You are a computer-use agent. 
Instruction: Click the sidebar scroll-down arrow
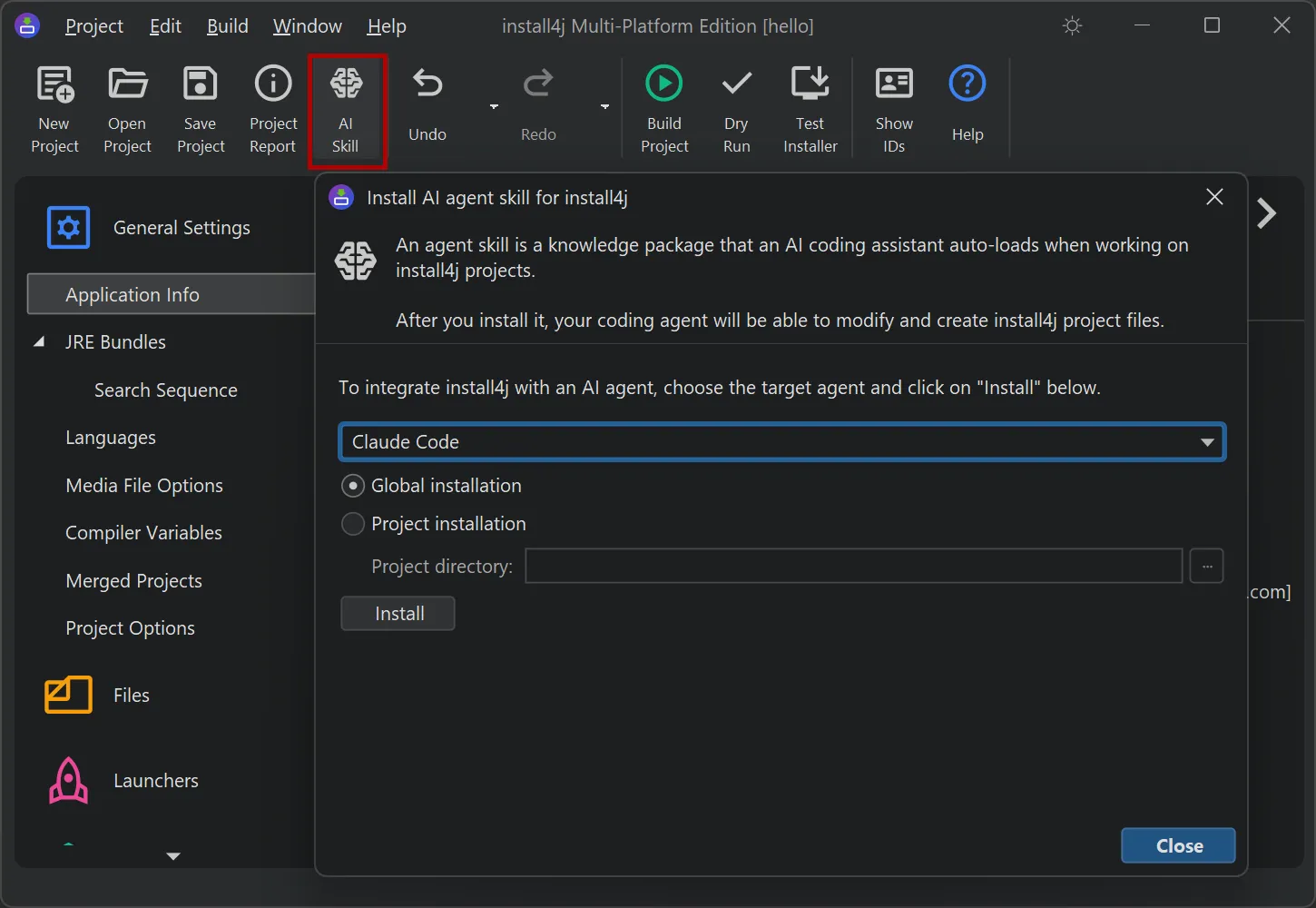pos(173,856)
